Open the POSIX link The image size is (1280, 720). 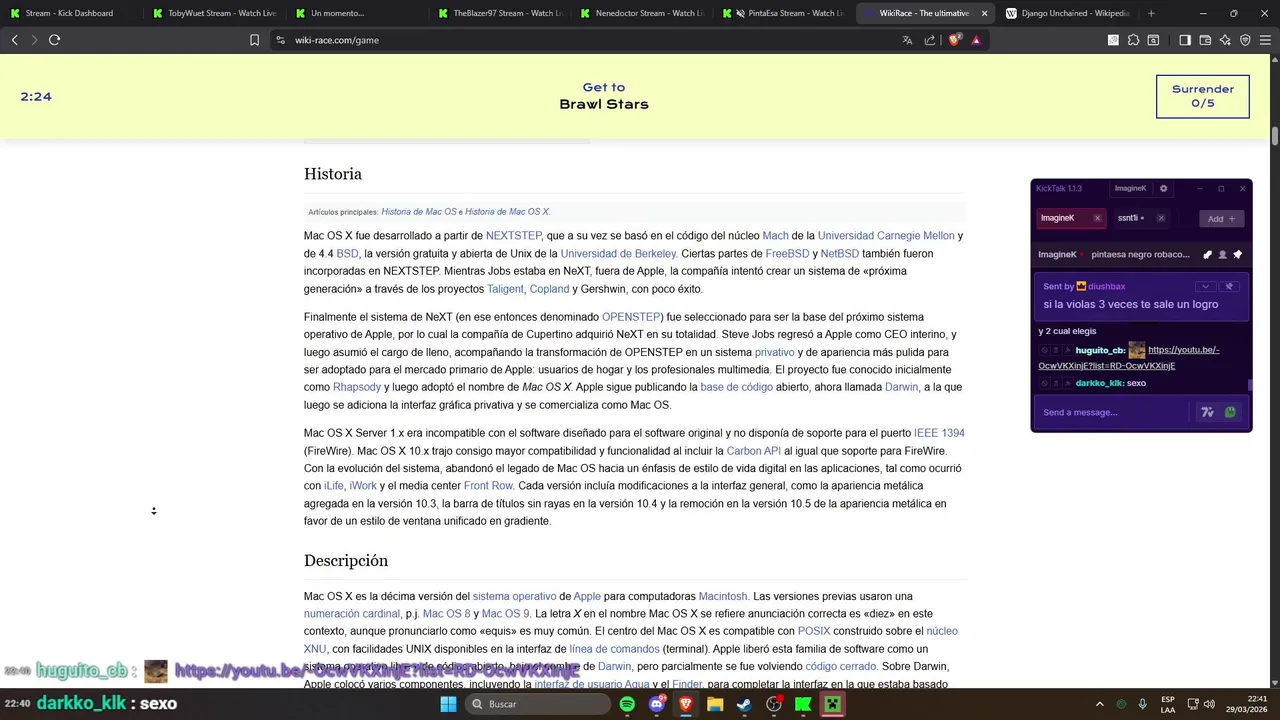(813, 631)
